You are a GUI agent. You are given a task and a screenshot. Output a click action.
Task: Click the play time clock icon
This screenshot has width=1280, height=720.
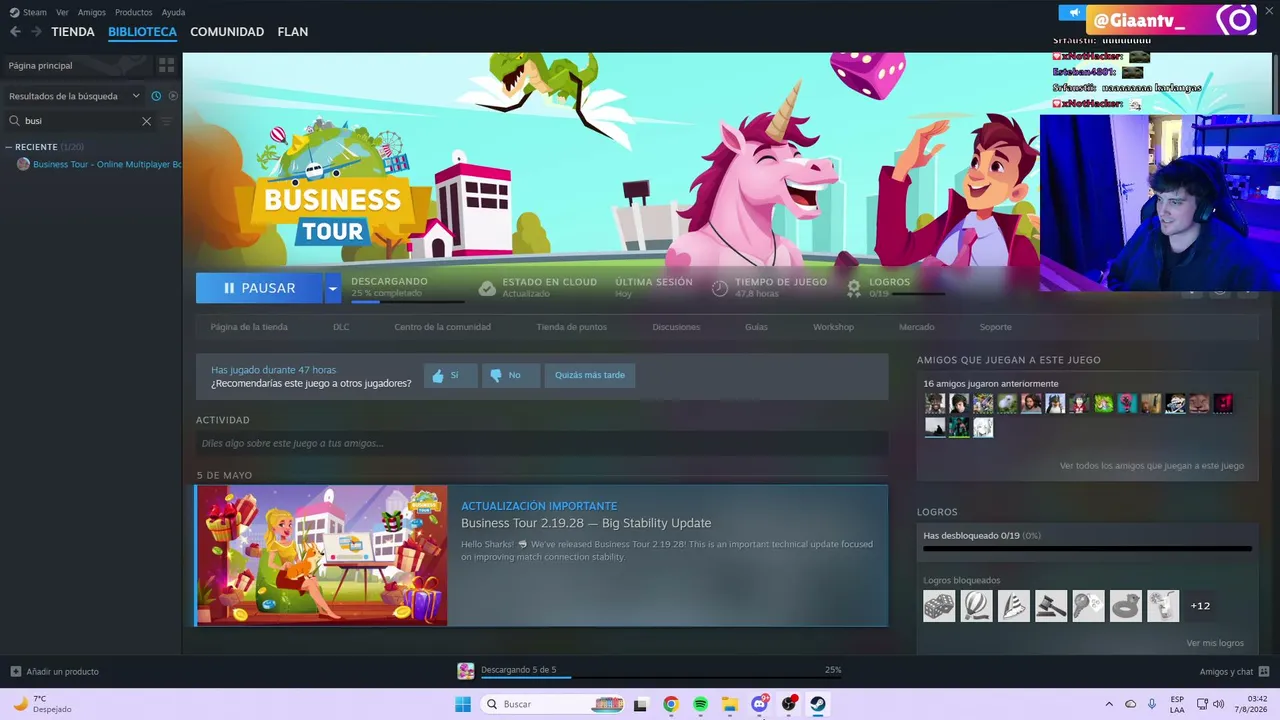point(720,288)
